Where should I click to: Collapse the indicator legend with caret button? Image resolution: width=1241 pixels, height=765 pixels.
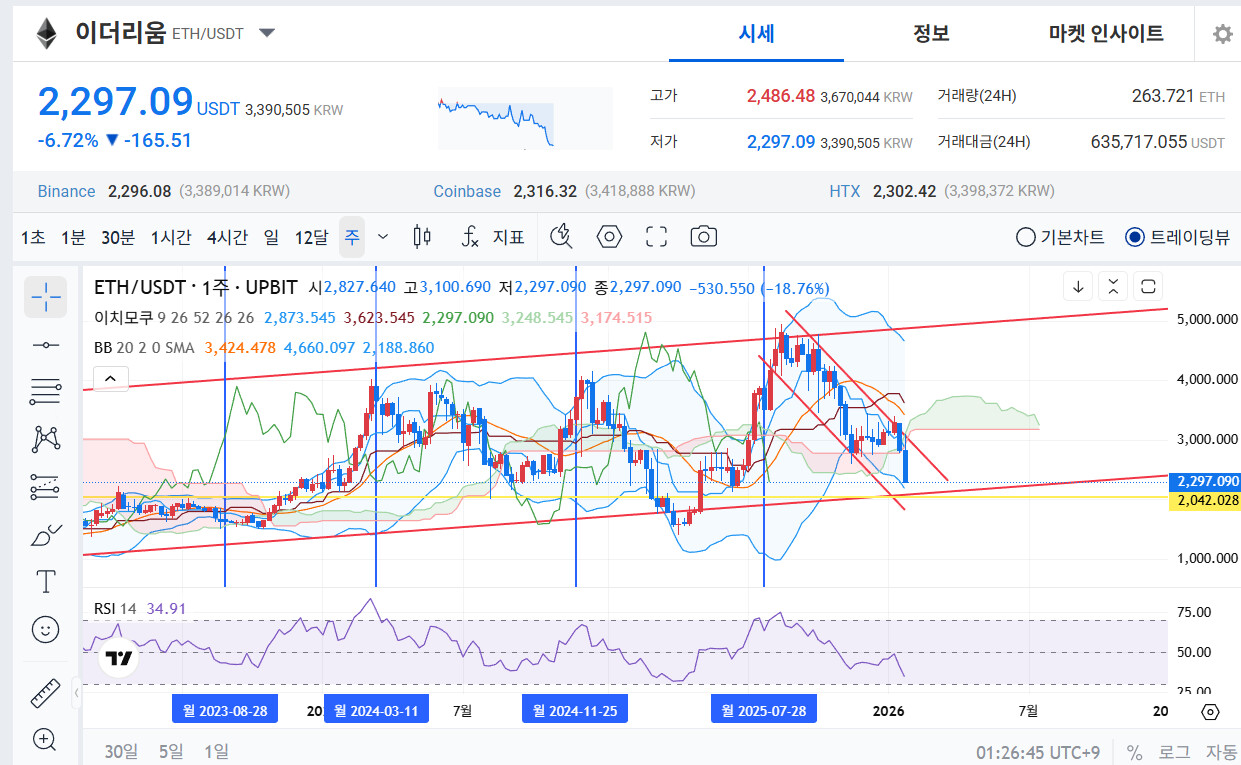point(111,378)
